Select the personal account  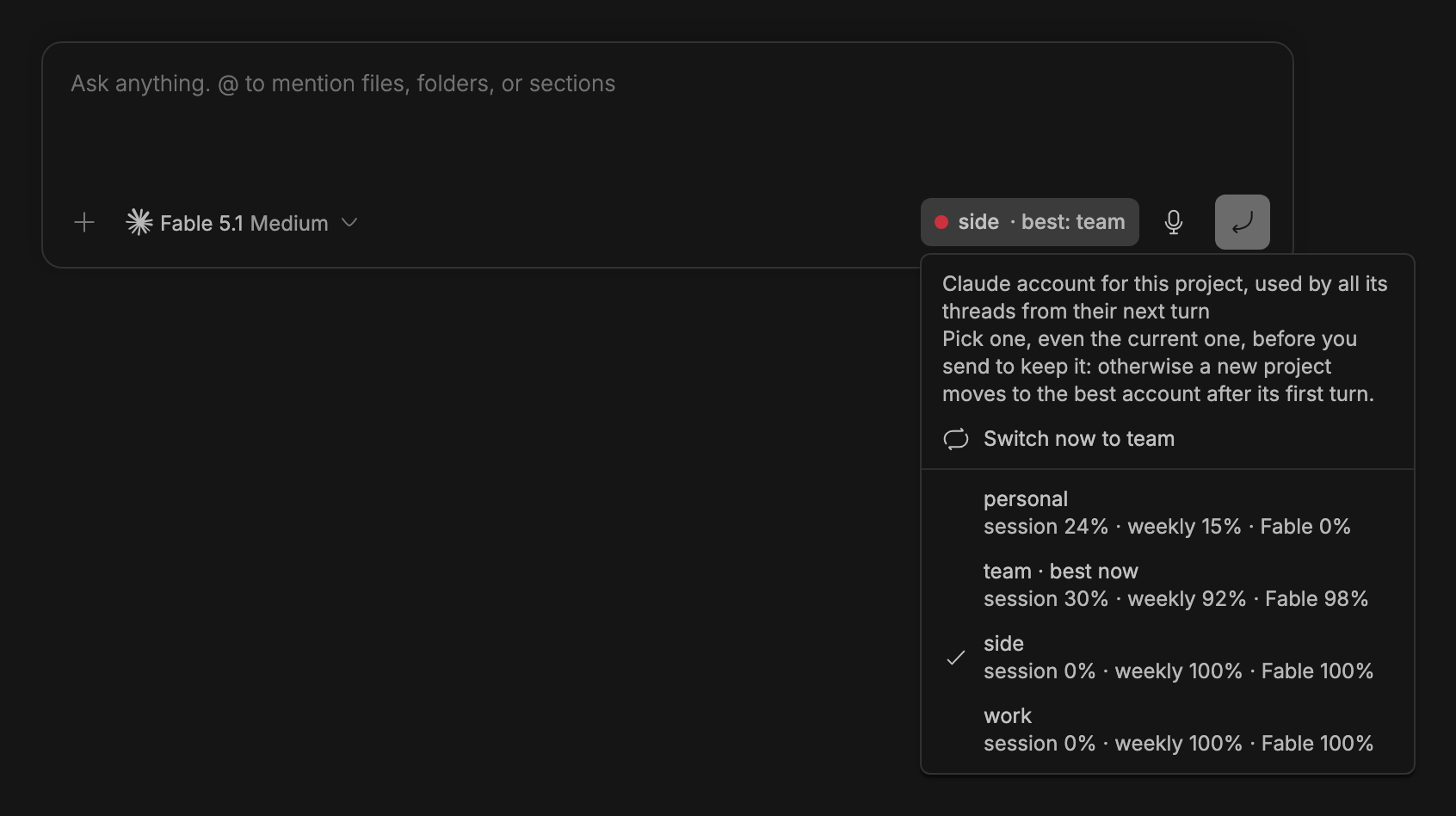1167,513
